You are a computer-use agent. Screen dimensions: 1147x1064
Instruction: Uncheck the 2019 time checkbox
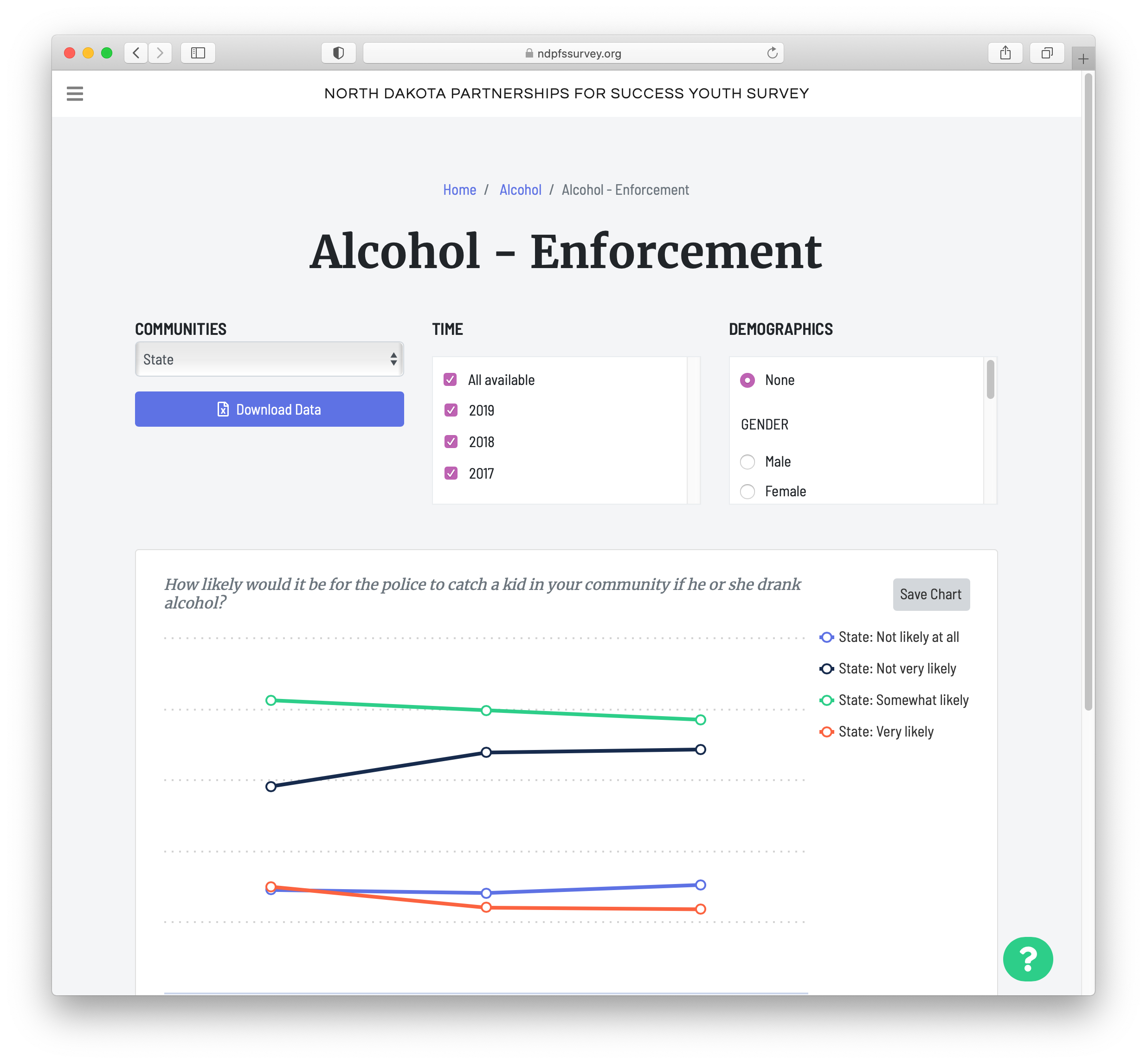tap(451, 410)
